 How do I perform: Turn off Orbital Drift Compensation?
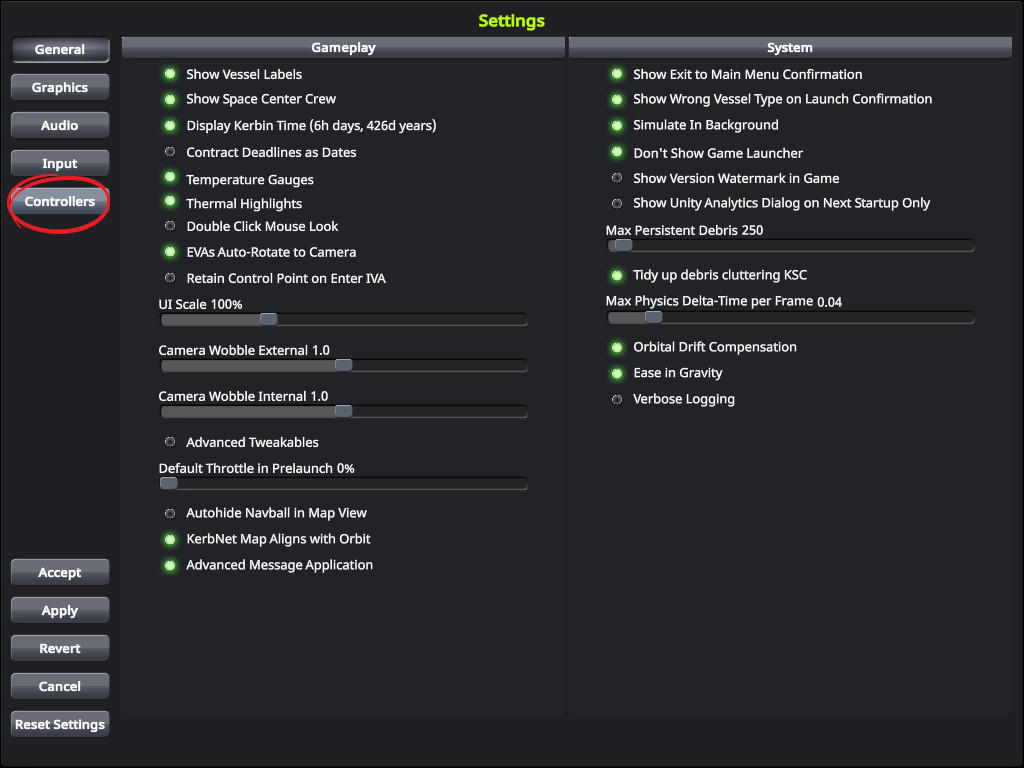[x=617, y=347]
